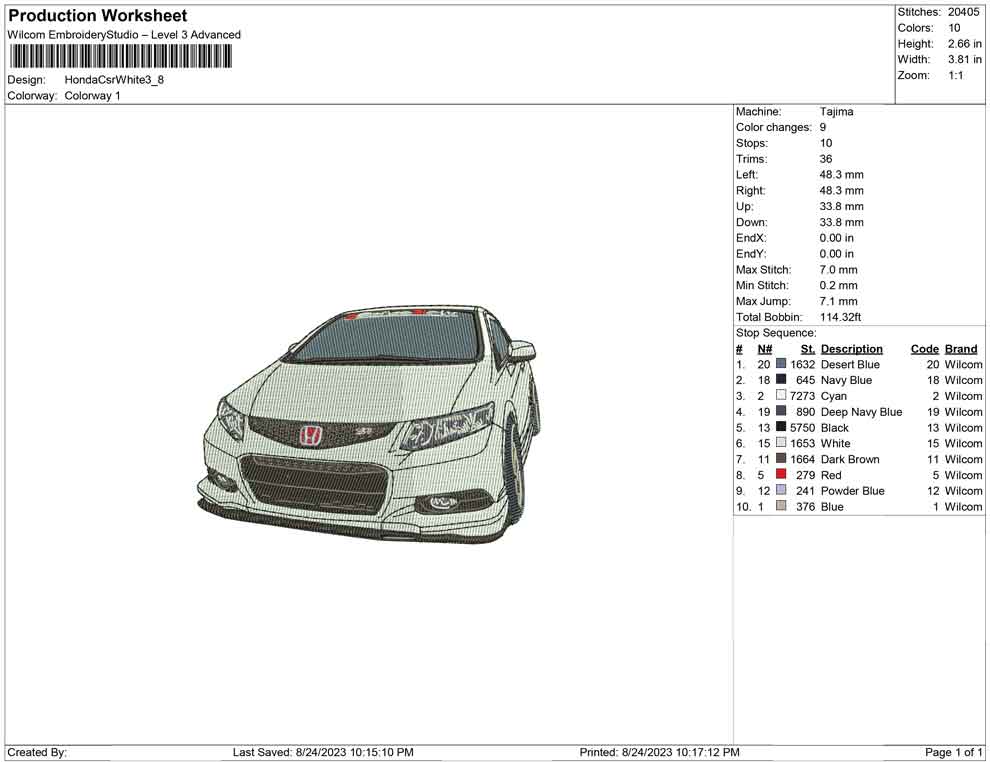Click the Powder Blue description text
The width and height of the screenshot is (990, 762).
tap(852, 491)
